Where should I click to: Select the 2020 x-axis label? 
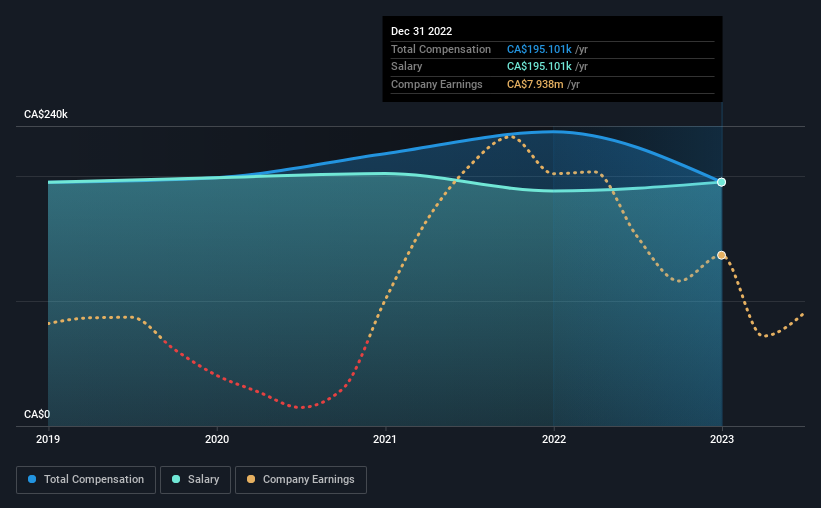coord(217,439)
